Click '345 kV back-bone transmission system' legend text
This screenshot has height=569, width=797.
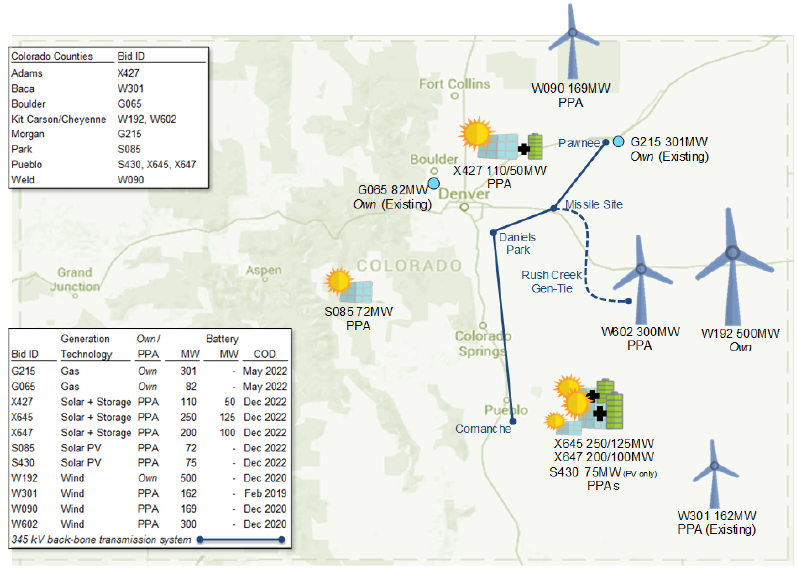pyautogui.click(x=101, y=540)
